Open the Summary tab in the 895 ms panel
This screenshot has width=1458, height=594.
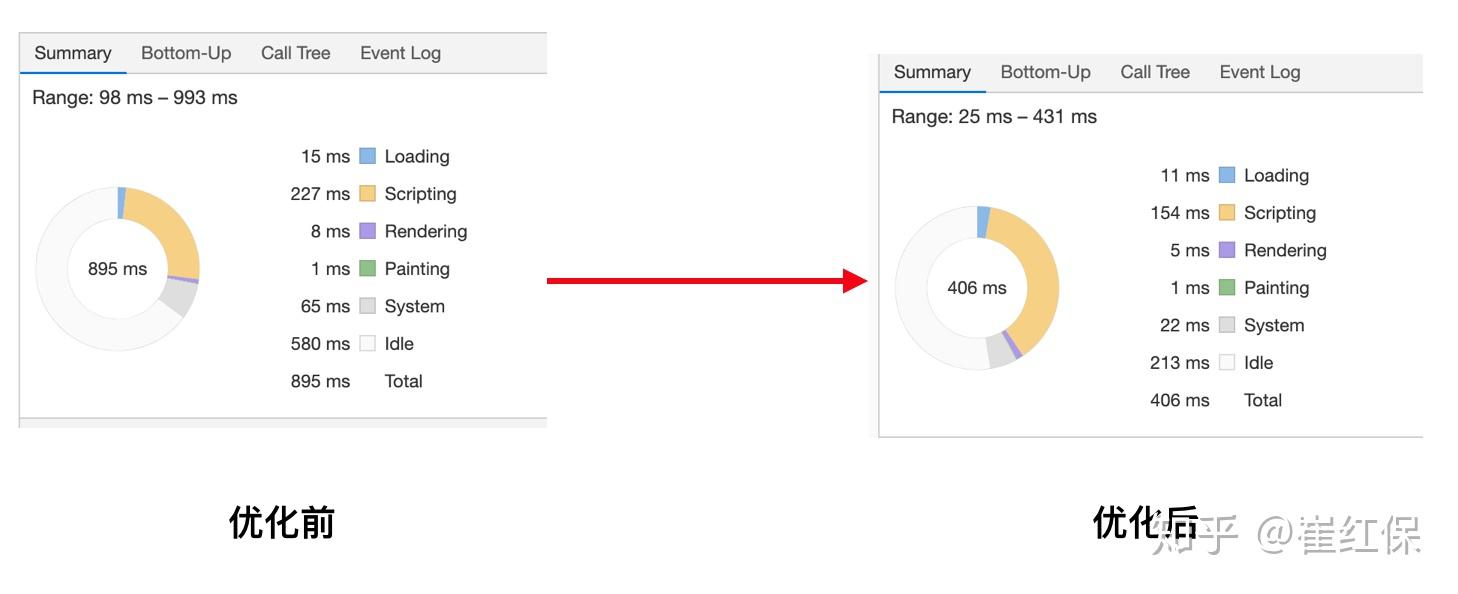tap(73, 53)
